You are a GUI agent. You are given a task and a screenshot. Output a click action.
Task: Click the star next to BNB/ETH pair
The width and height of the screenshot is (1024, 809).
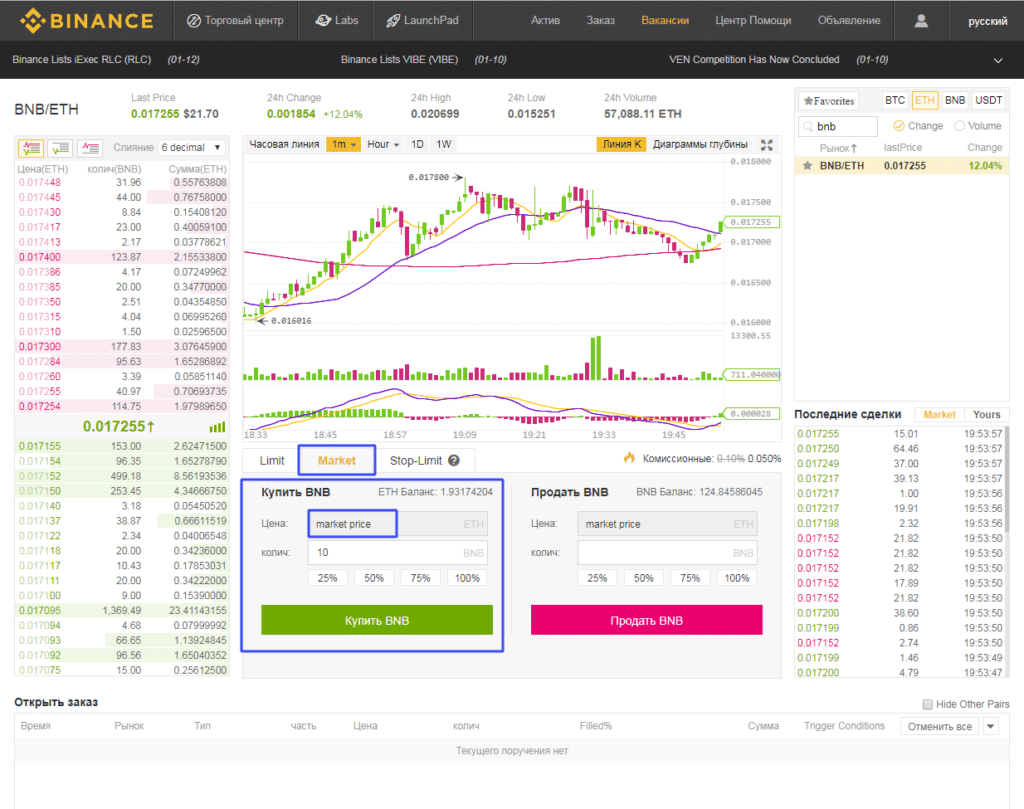[808, 166]
